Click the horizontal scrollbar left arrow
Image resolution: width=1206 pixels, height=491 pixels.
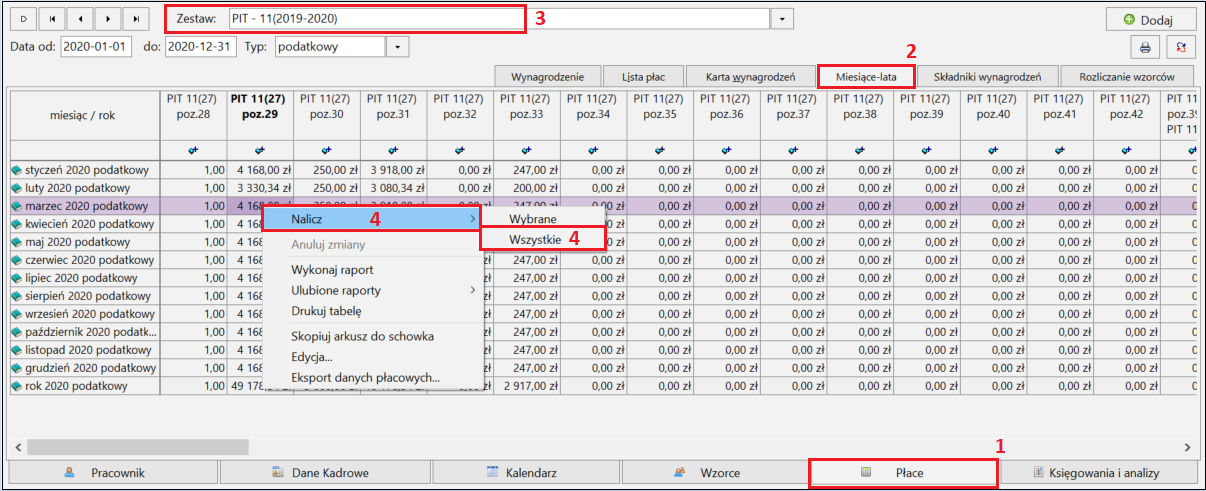[x=18, y=447]
